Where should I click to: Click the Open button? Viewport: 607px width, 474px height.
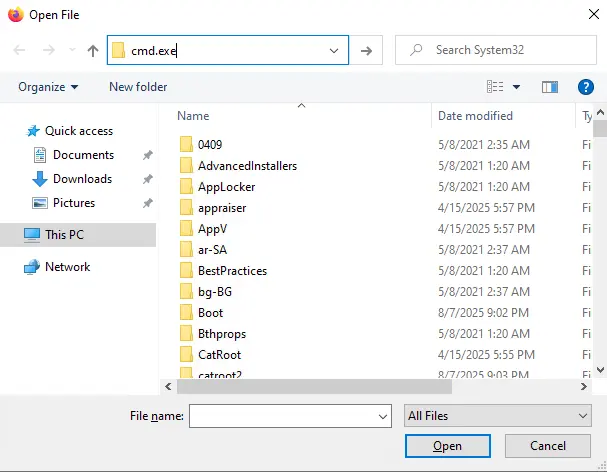(x=447, y=446)
